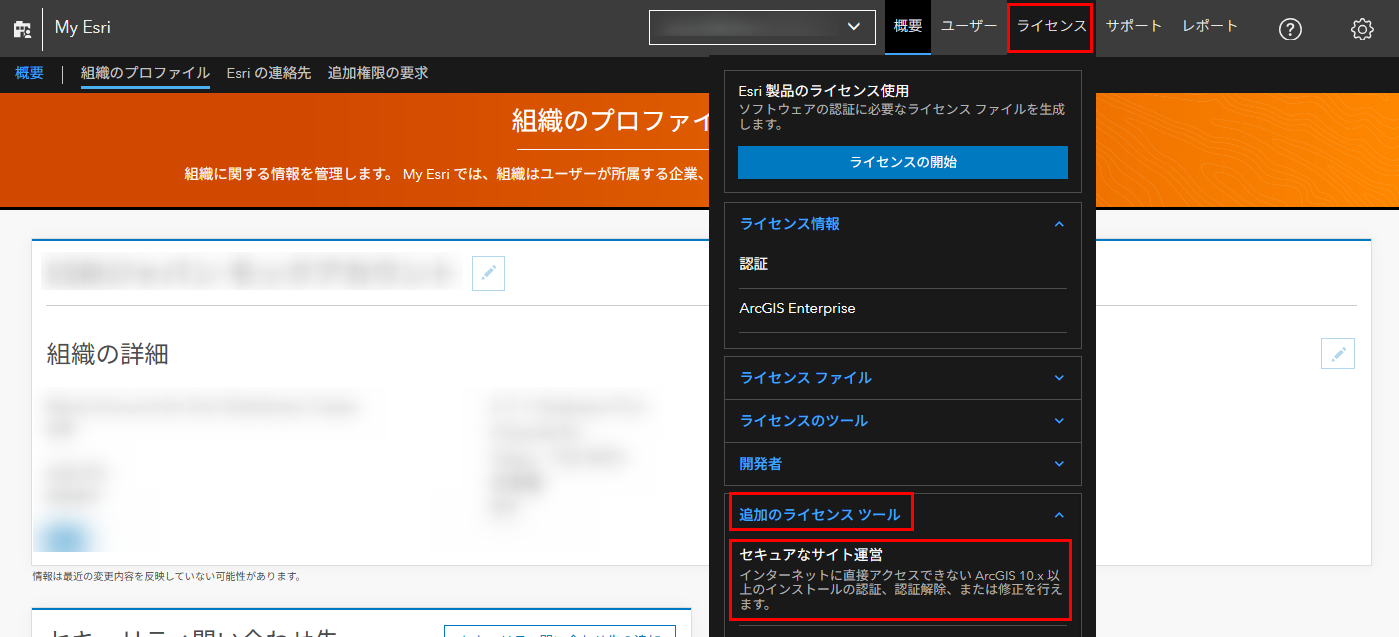This screenshot has height=637, width=1399.
Task: Open the レポート tab
Action: (x=1210, y=26)
